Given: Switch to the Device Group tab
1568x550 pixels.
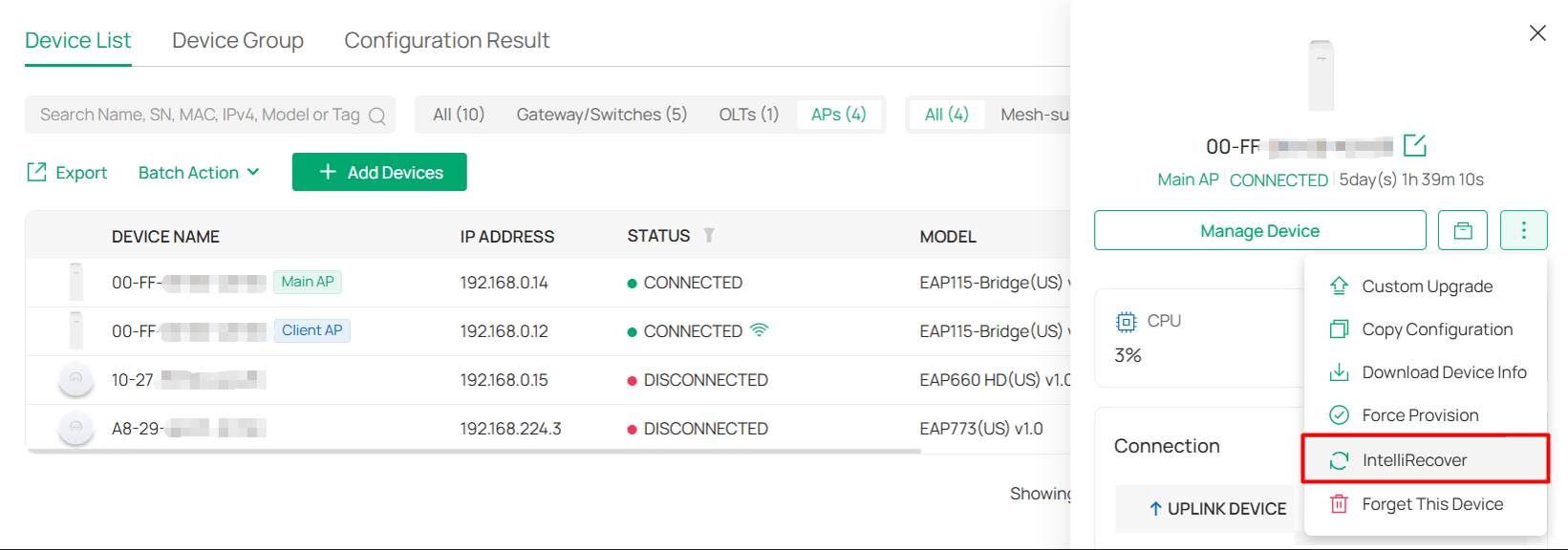Looking at the screenshot, I should click(238, 40).
